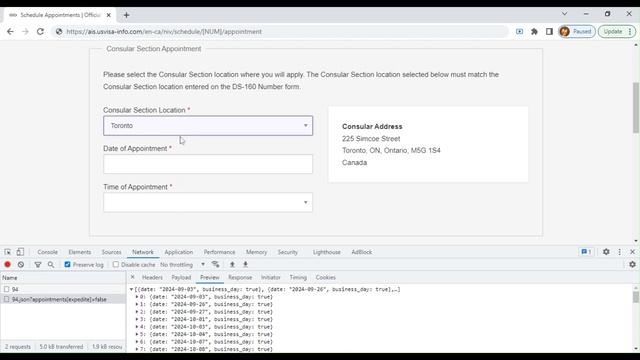The height and width of the screenshot is (360, 640).
Task: Click the Import HAR upload icon
Action: (232, 264)
